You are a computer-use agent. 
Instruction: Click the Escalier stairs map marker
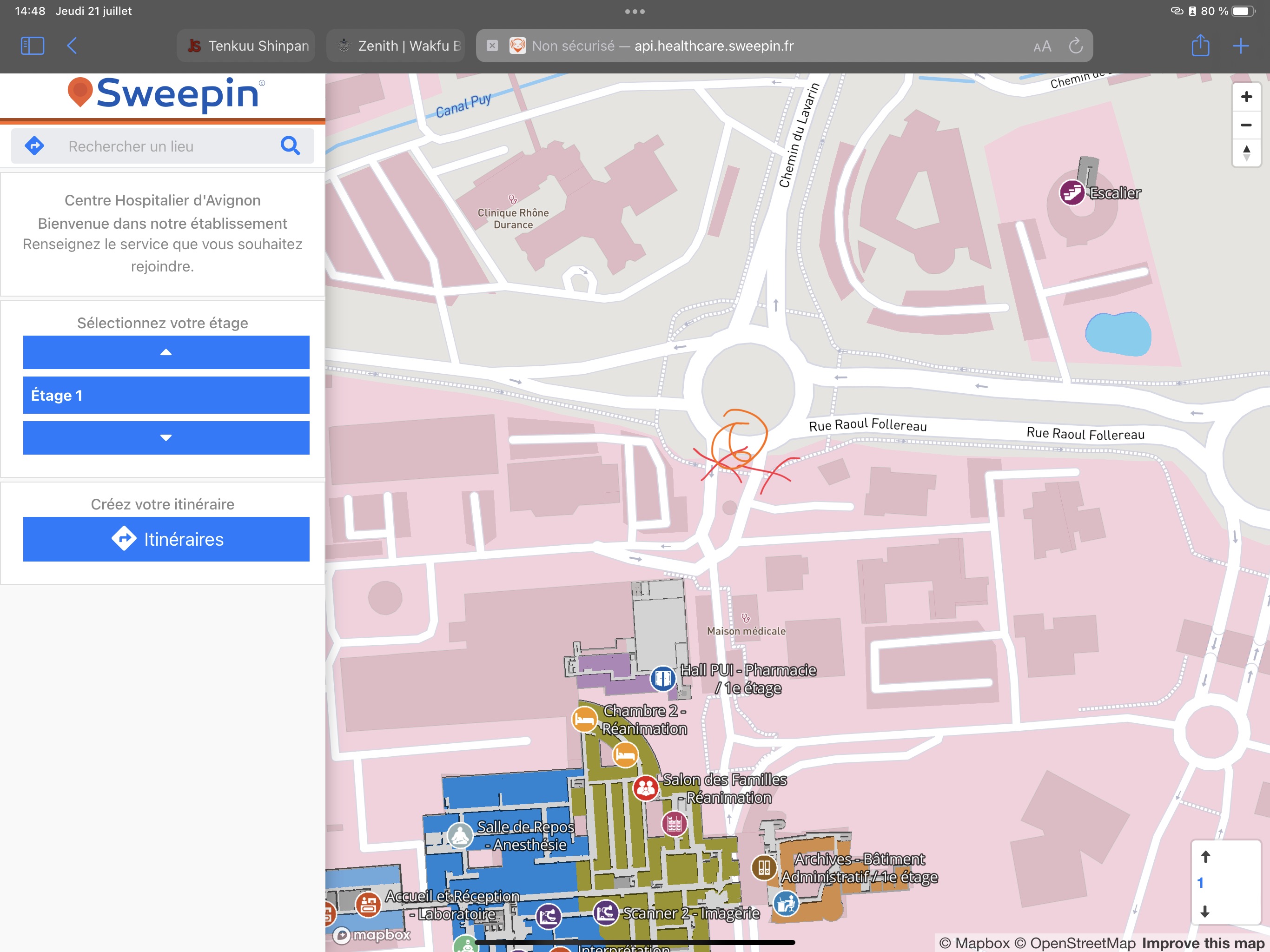(1072, 192)
